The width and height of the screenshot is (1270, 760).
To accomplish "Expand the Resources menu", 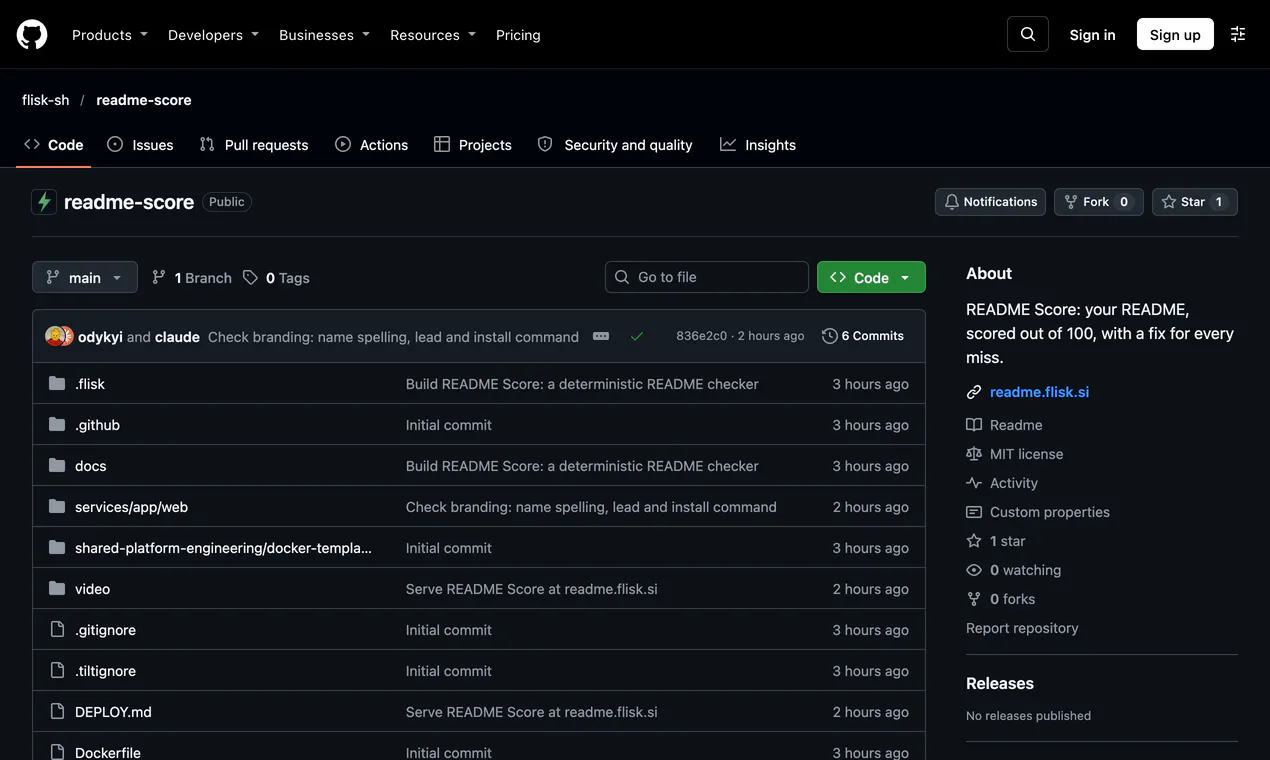I will point(433,35).
